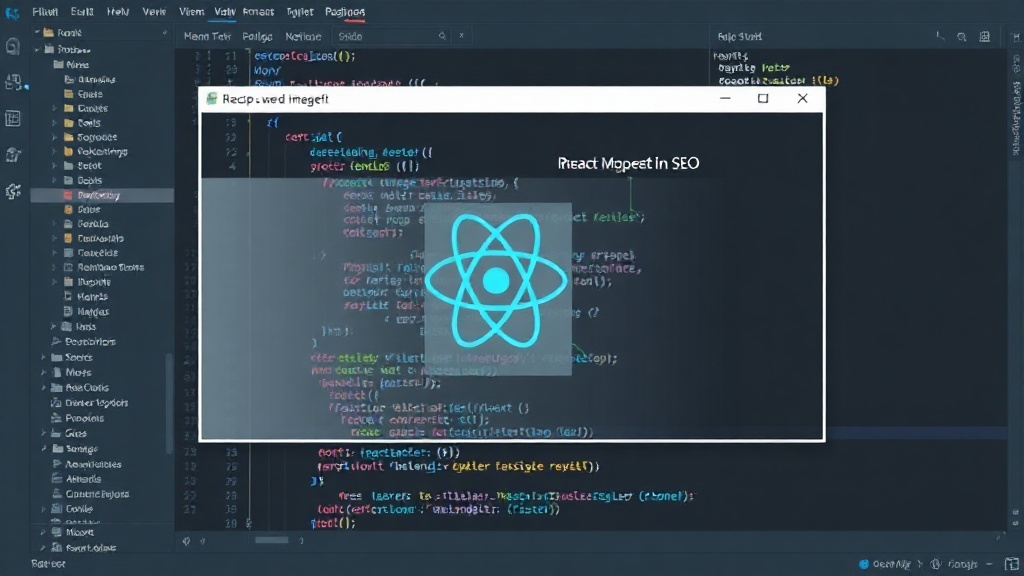Maximize the 'Recip:wed Imegeft' dialog

click(x=763, y=99)
